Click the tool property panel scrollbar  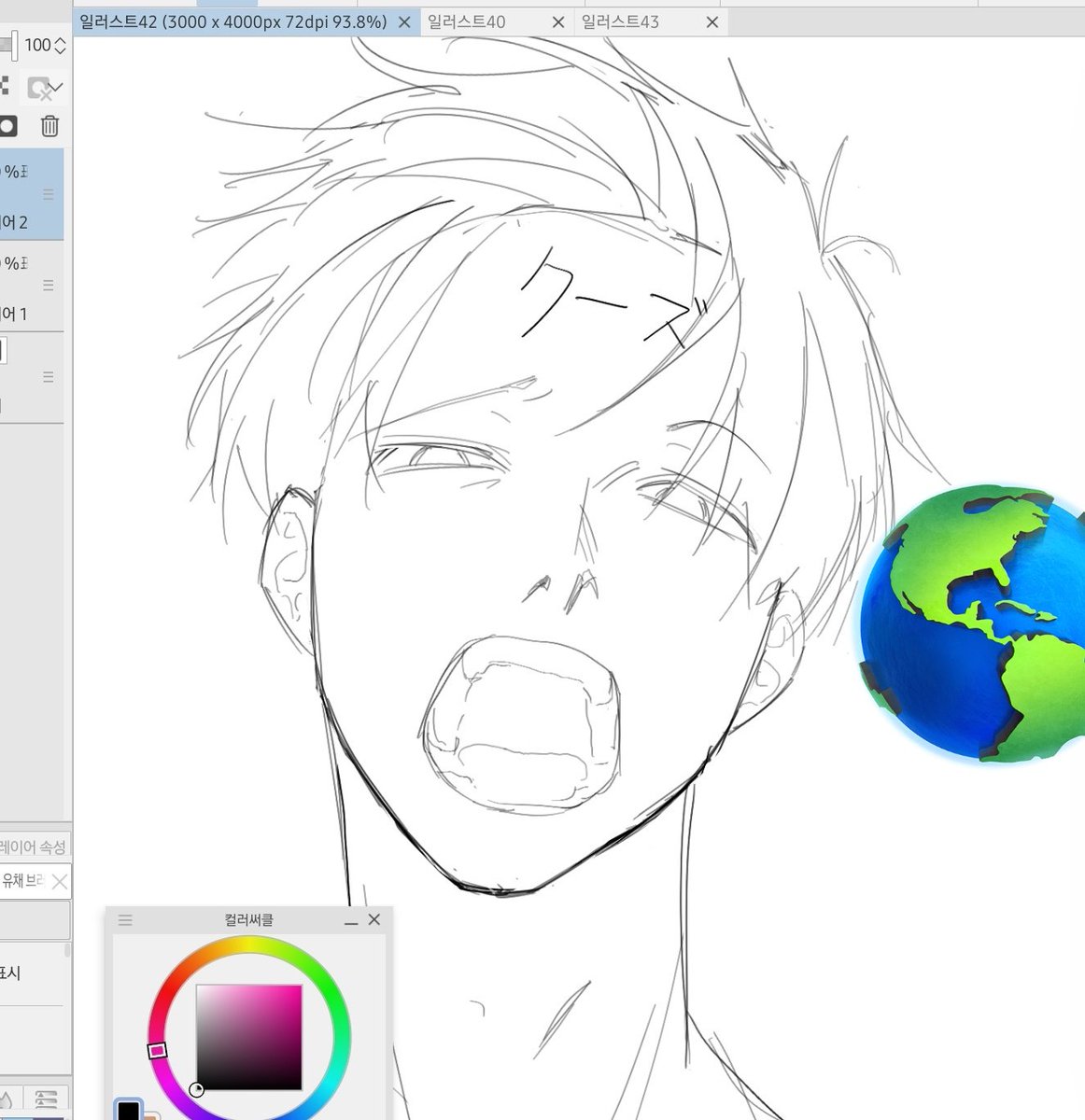click(67, 950)
